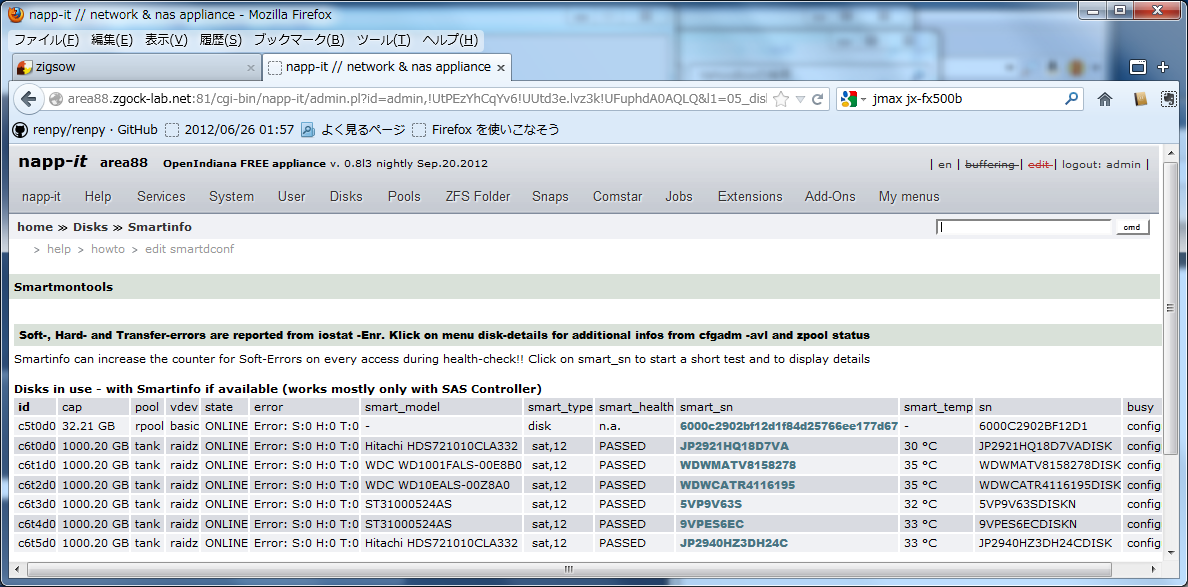This screenshot has height=587, width=1188.
Task: Reload the page with refresh icon
Action: click(818, 99)
